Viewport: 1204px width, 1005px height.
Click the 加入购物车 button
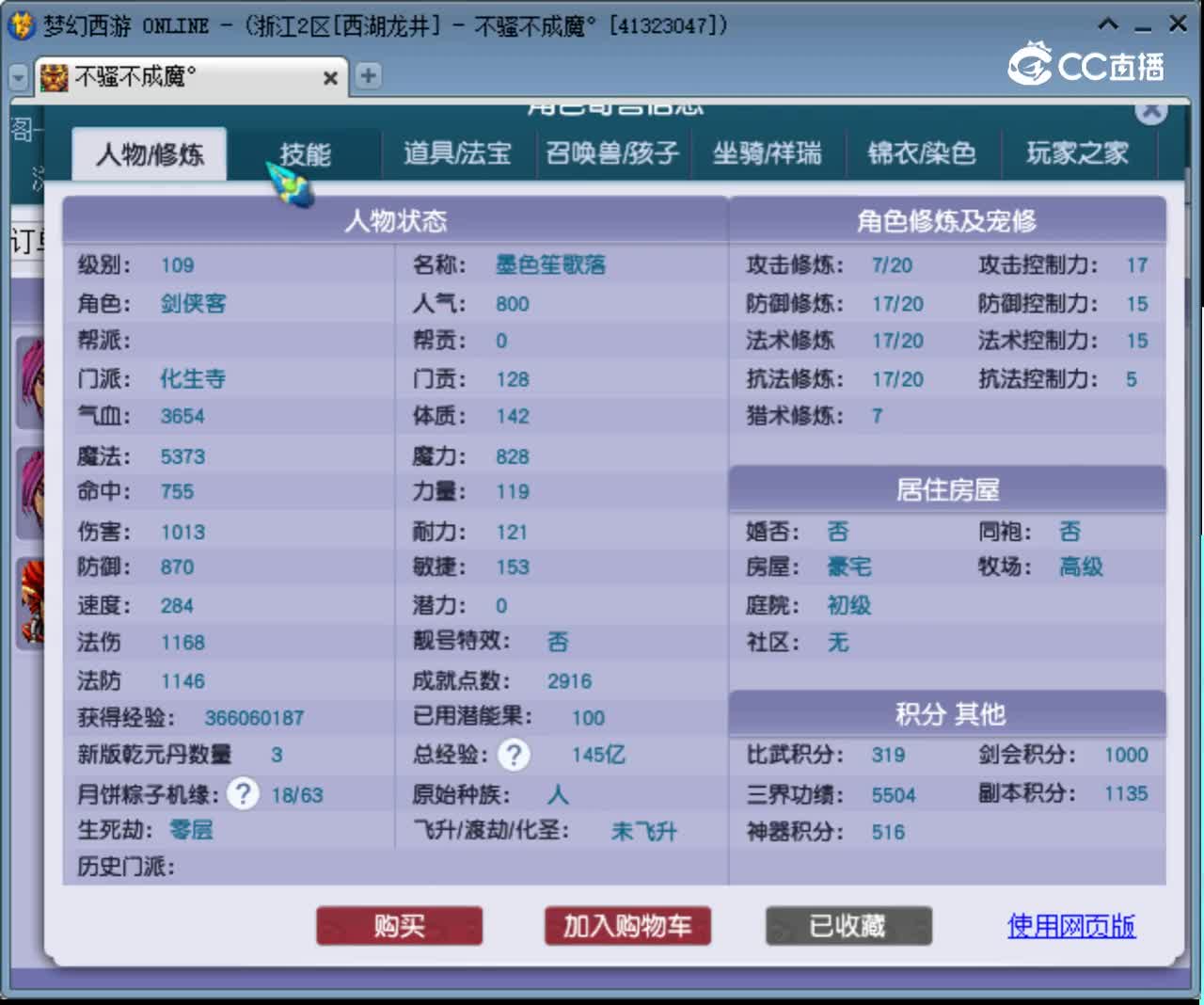pyautogui.click(x=627, y=926)
